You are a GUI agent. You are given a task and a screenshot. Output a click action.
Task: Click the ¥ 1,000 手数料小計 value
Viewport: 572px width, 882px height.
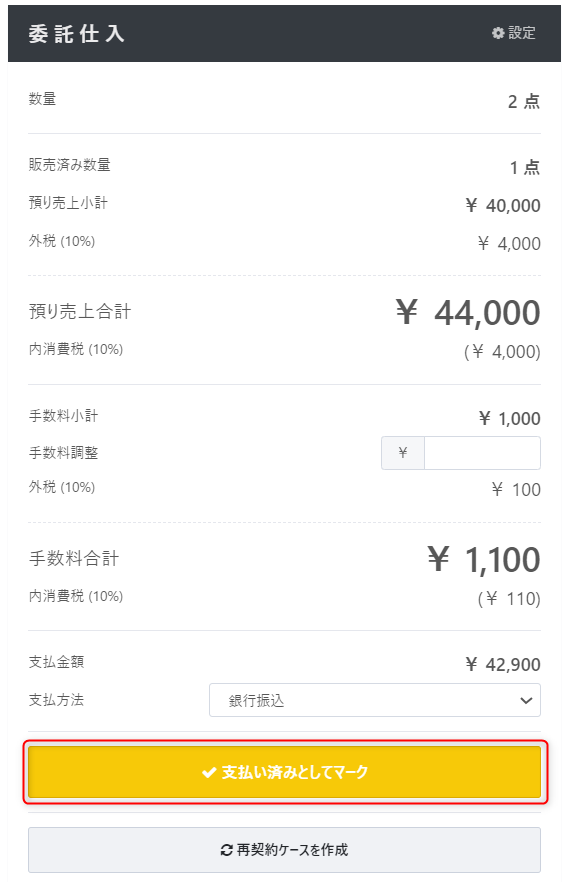[510, 418]
